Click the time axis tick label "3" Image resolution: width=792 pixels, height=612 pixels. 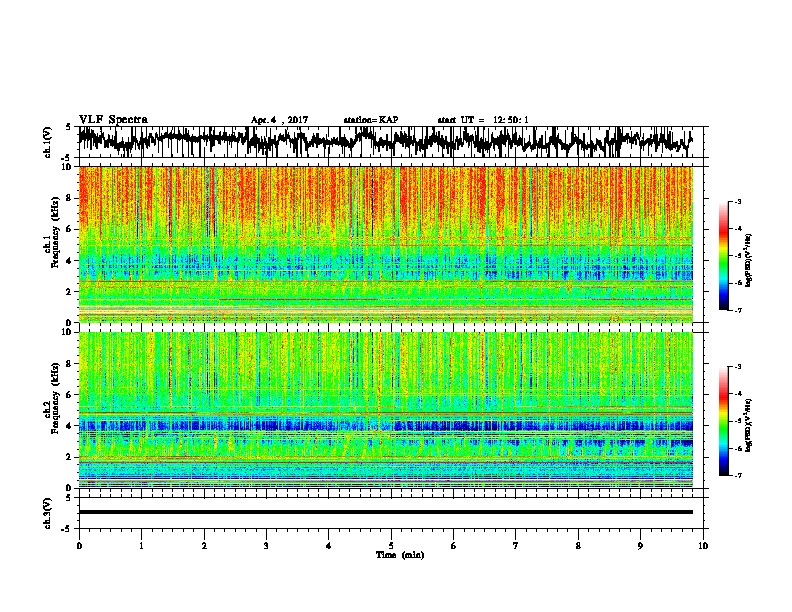point(266,546)
